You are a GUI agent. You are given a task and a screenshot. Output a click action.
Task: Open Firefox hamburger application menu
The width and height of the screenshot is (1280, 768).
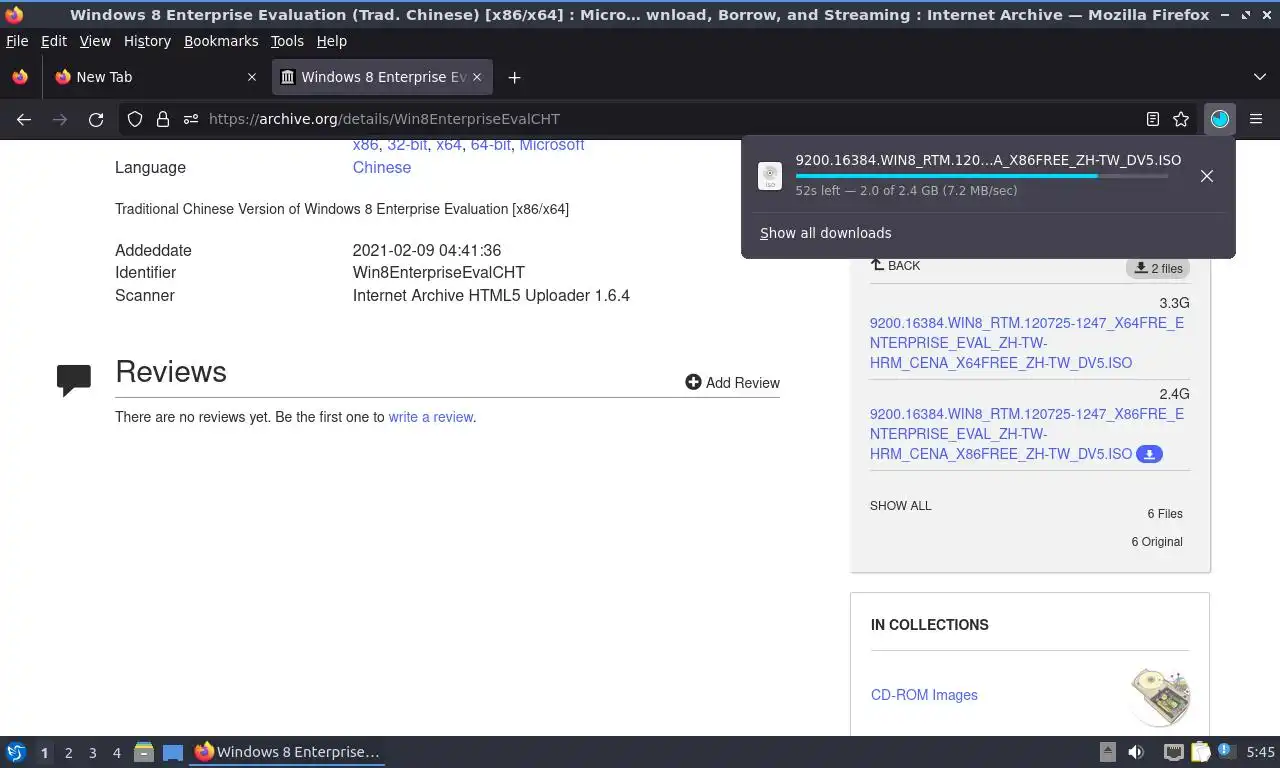(x=1256, y=119)
